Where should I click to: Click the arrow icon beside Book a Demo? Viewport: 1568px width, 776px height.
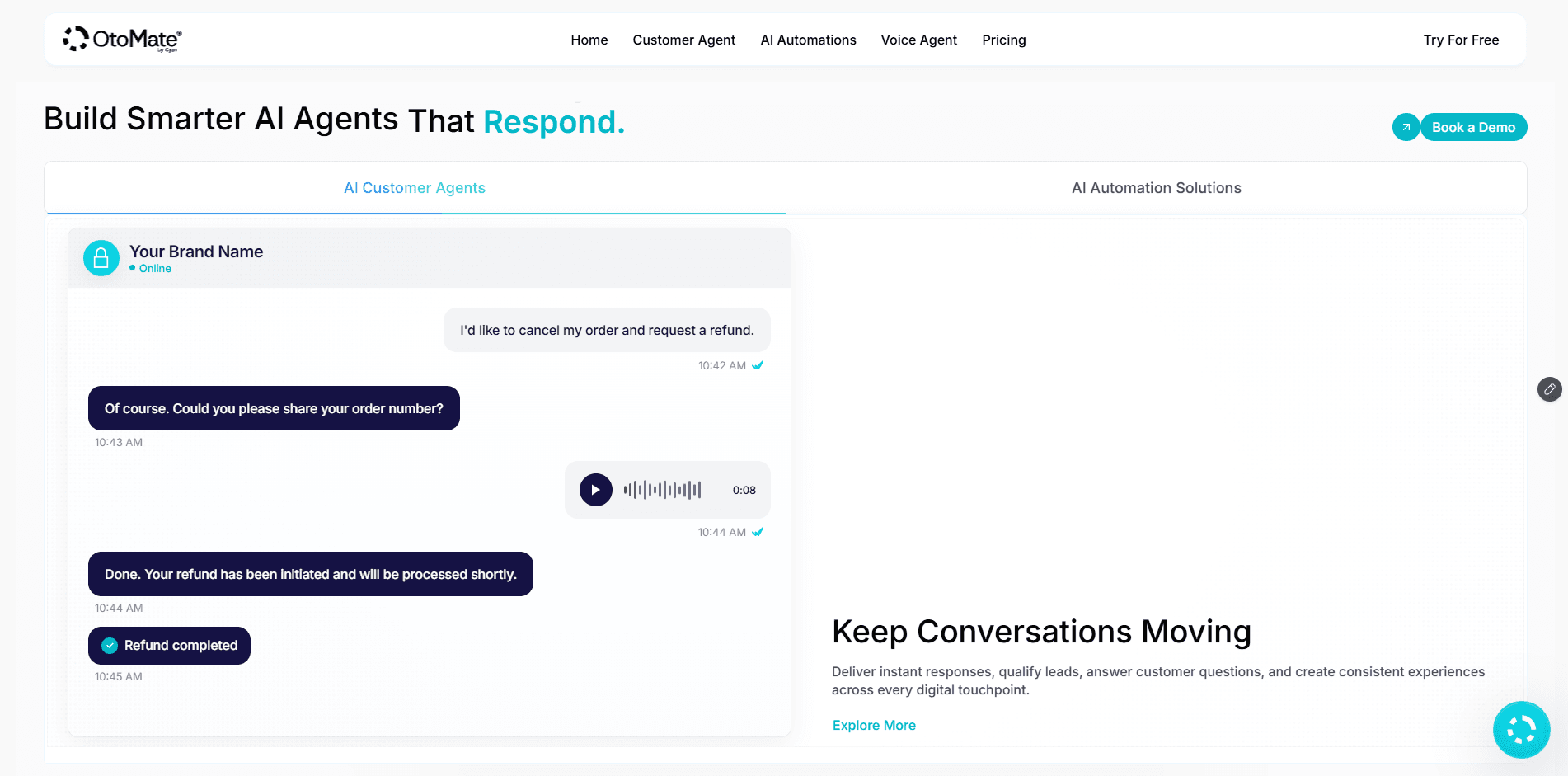[1406, 127]
